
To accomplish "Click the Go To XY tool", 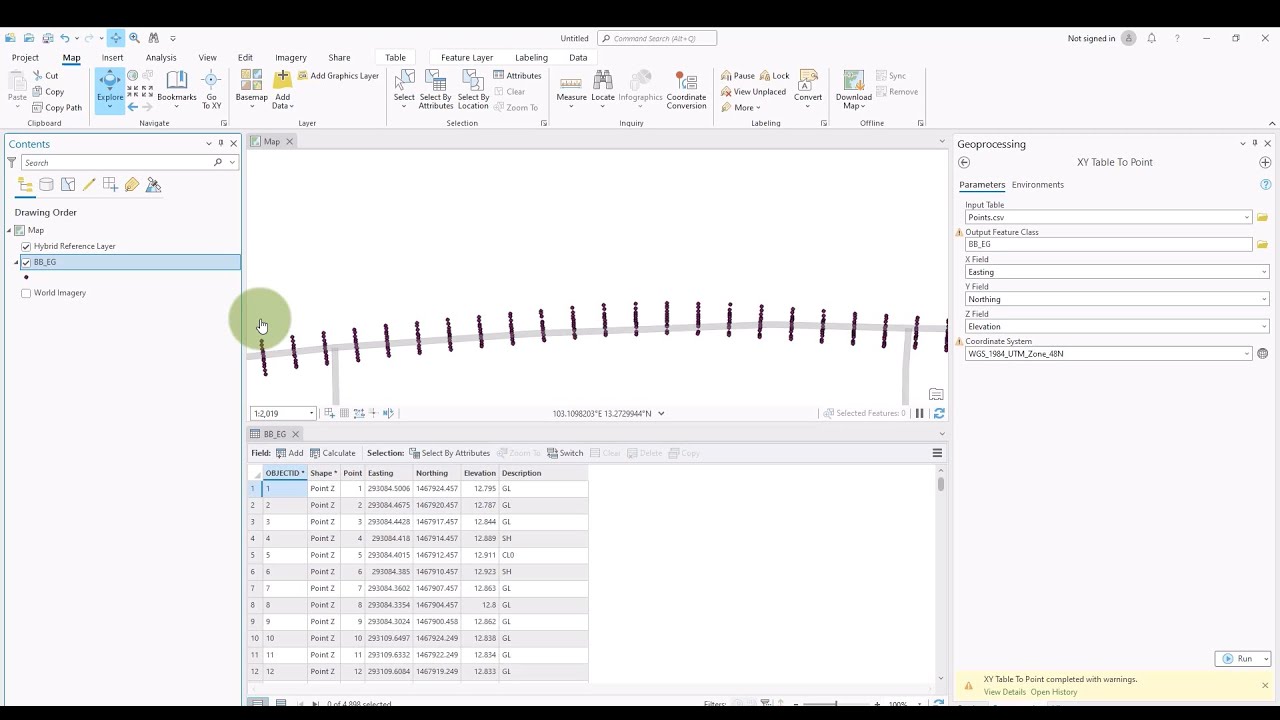I will point(211,90).
